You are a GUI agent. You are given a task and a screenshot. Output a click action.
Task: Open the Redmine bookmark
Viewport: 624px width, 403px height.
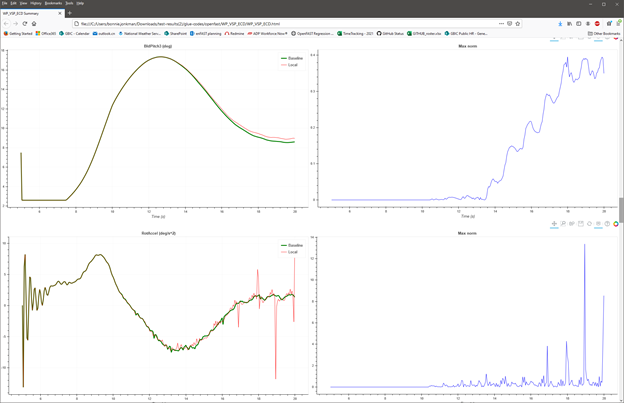coord(234,34)
